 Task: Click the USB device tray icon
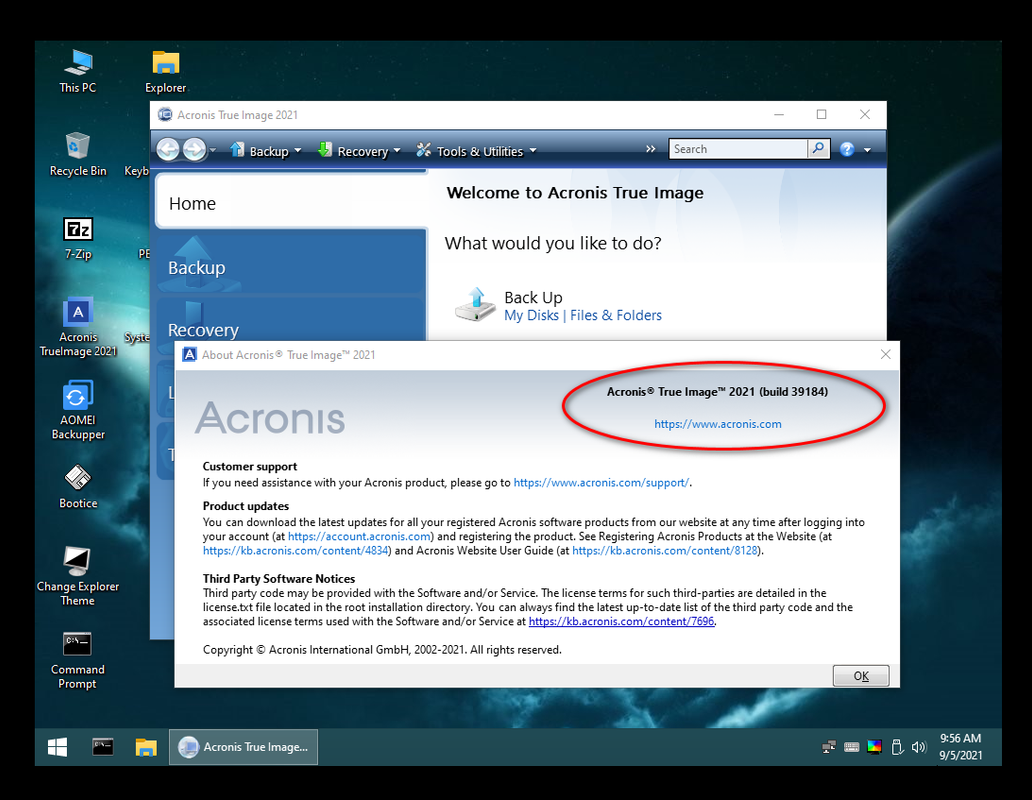pos(896,747)
